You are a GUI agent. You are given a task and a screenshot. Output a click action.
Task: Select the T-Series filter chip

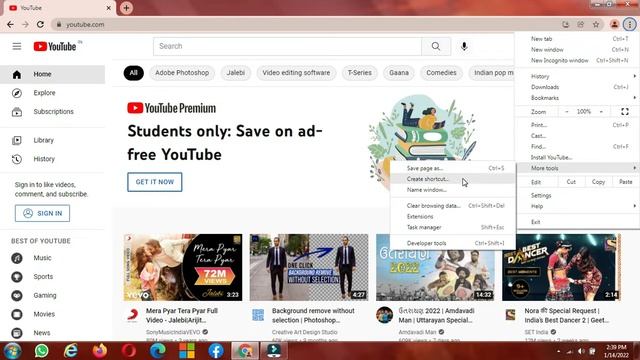click(360, 73)
